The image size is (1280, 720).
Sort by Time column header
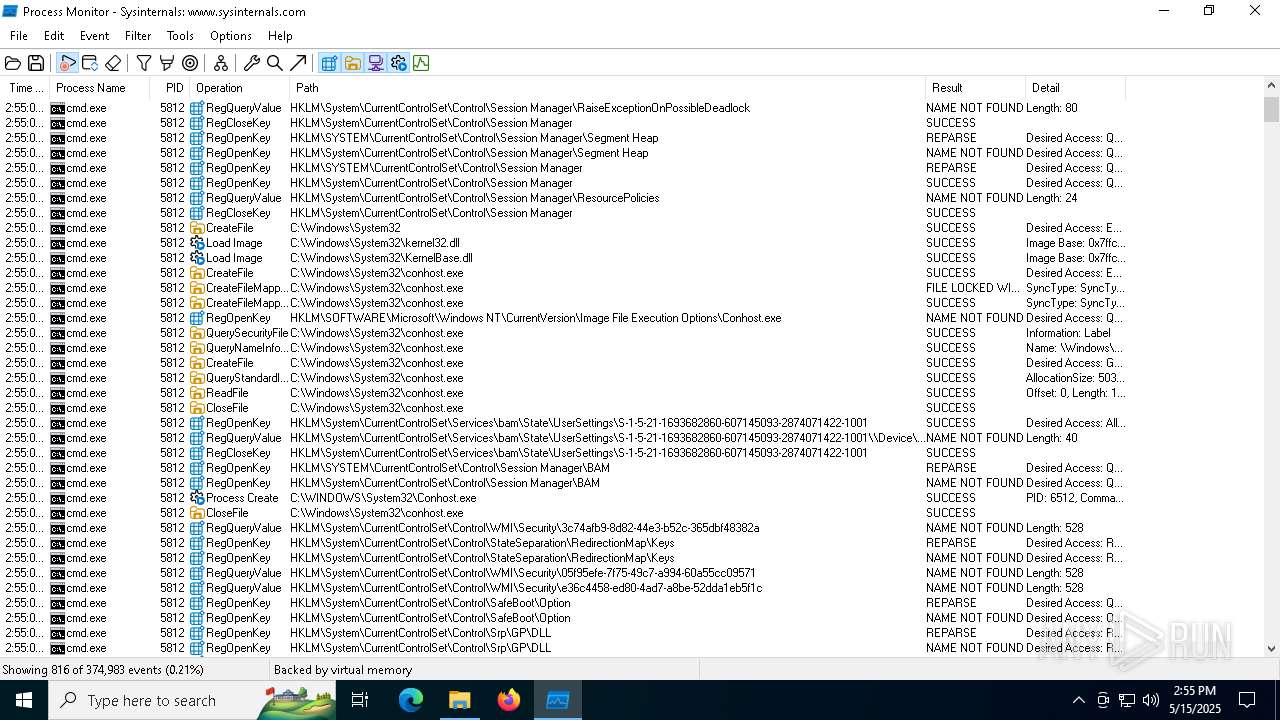pos(25,88)
